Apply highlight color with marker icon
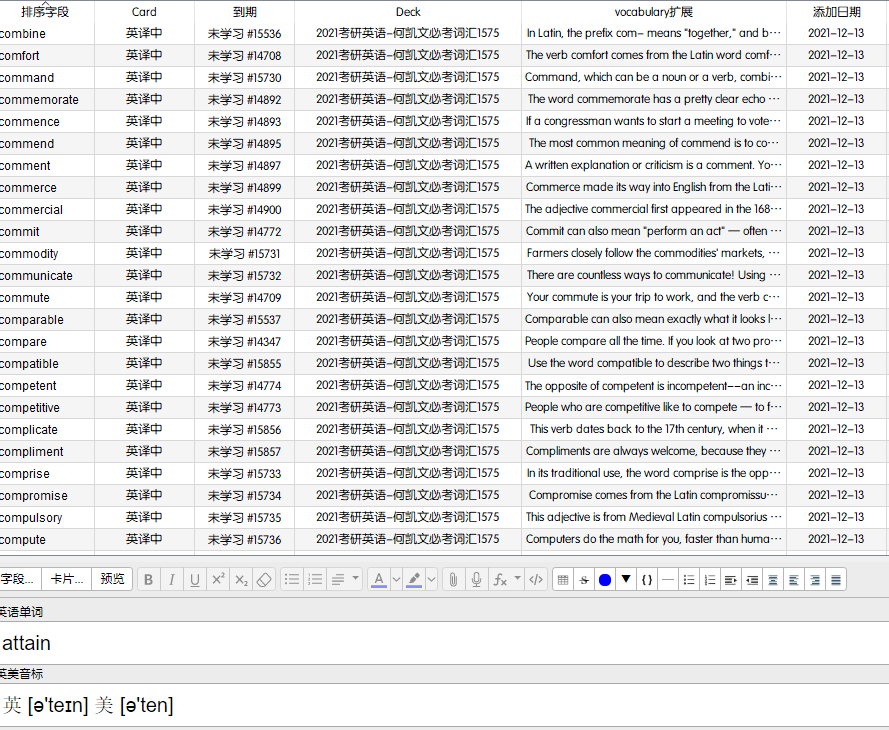 414,579
